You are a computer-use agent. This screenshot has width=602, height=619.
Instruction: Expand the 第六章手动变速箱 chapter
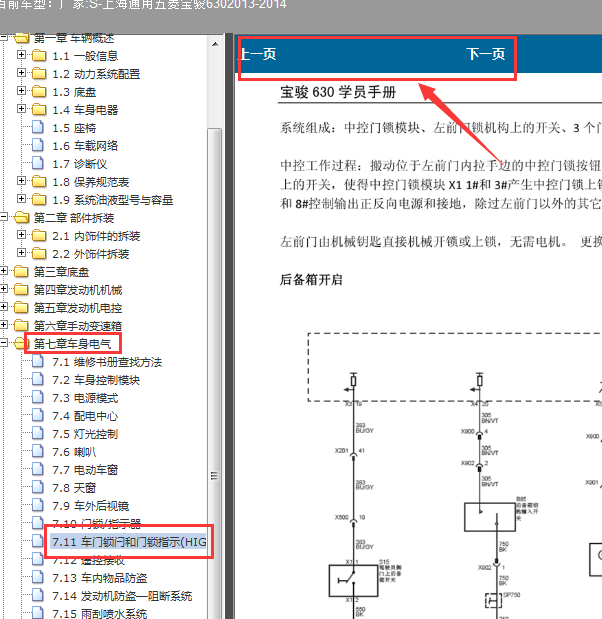(x=4, y=325)
